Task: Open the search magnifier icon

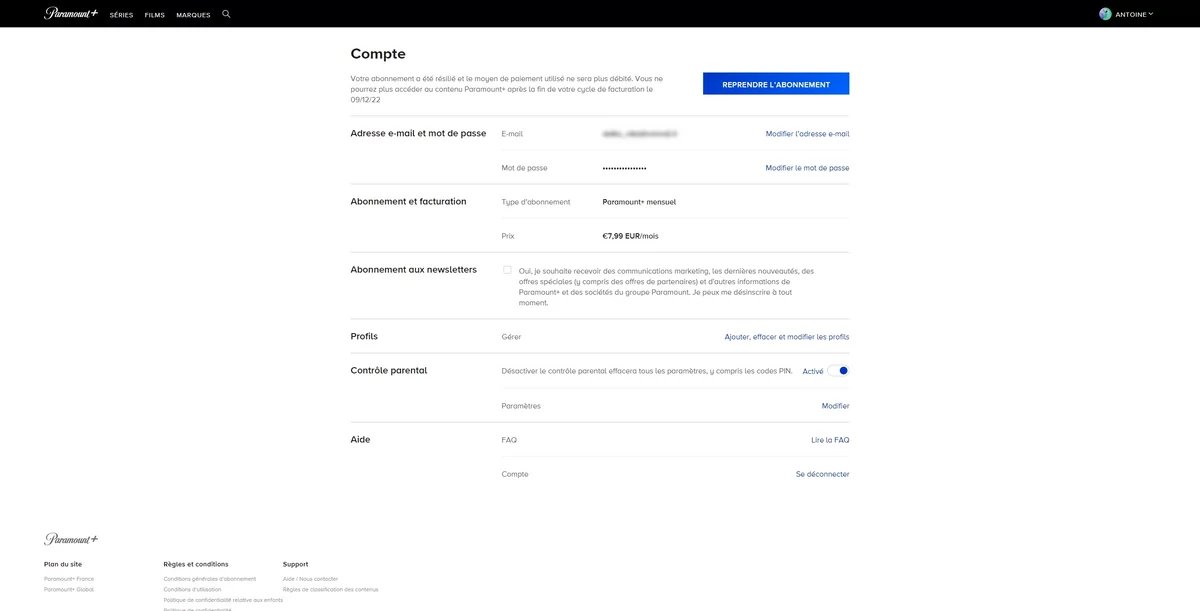Action: click(226, 14)
